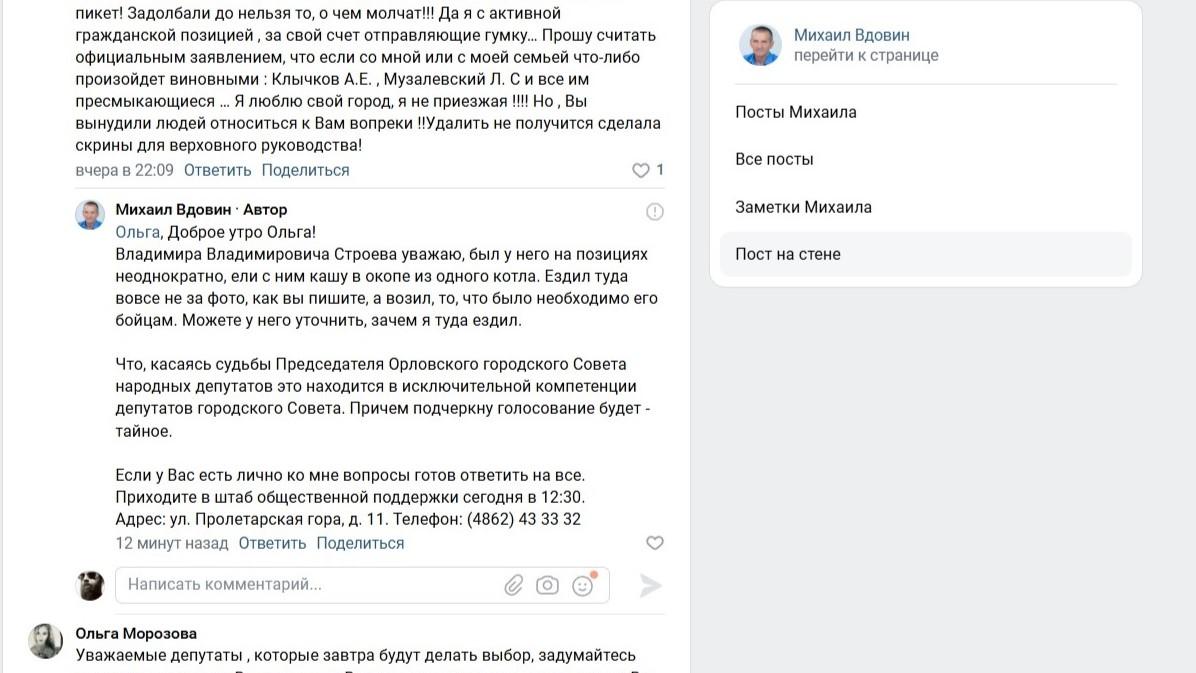This screenshot has width=1196, height=673.
Task: Send comment with the arrow icon
Action: 650,585
